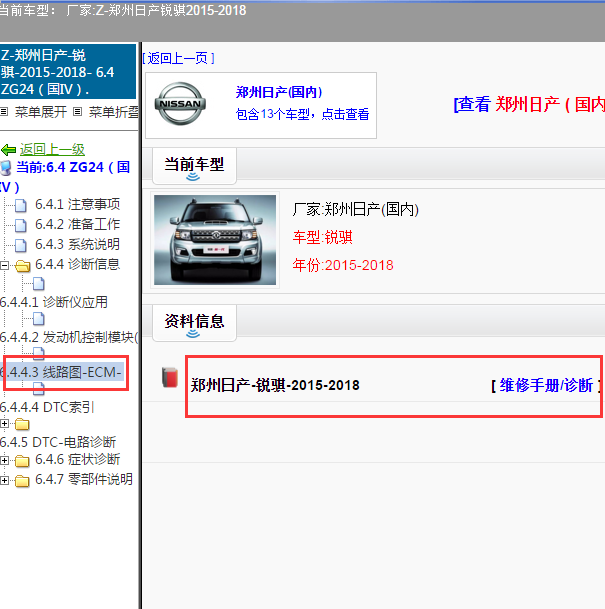Click 菜单展开 to expand the menu
605x609 pixels.
tap(41, 112)
